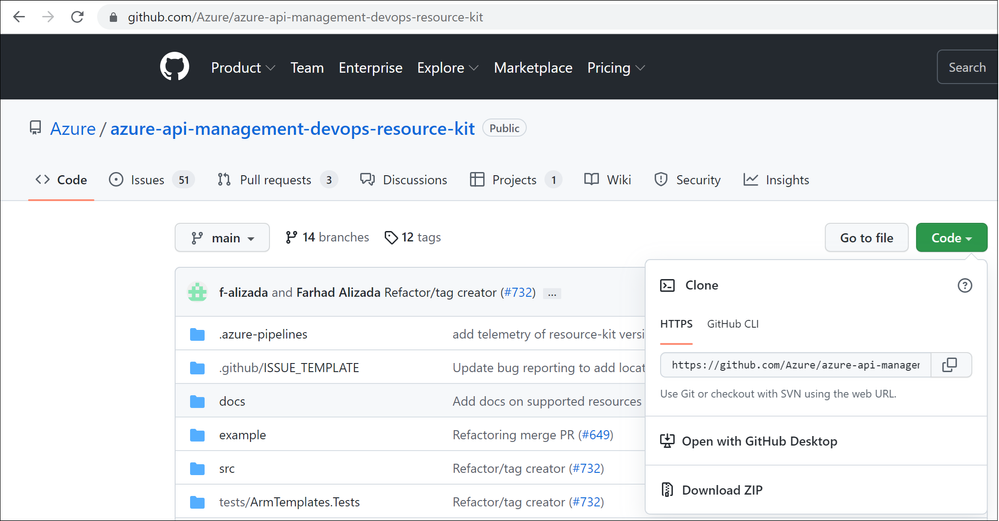
Task: Open the docs folder
Action: click(x=232, y=401)
